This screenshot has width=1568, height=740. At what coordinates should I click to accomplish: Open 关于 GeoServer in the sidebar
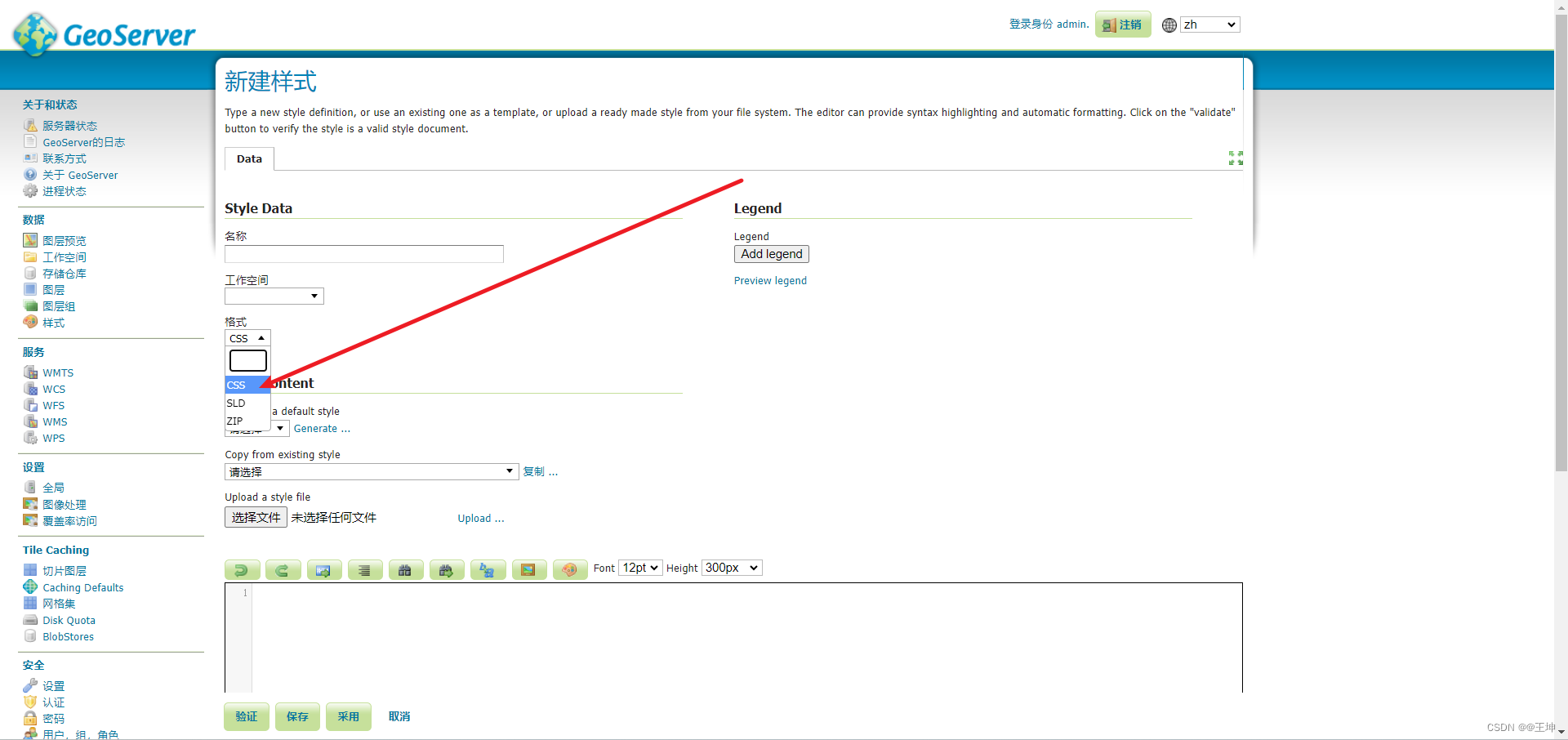pos(80,175)
